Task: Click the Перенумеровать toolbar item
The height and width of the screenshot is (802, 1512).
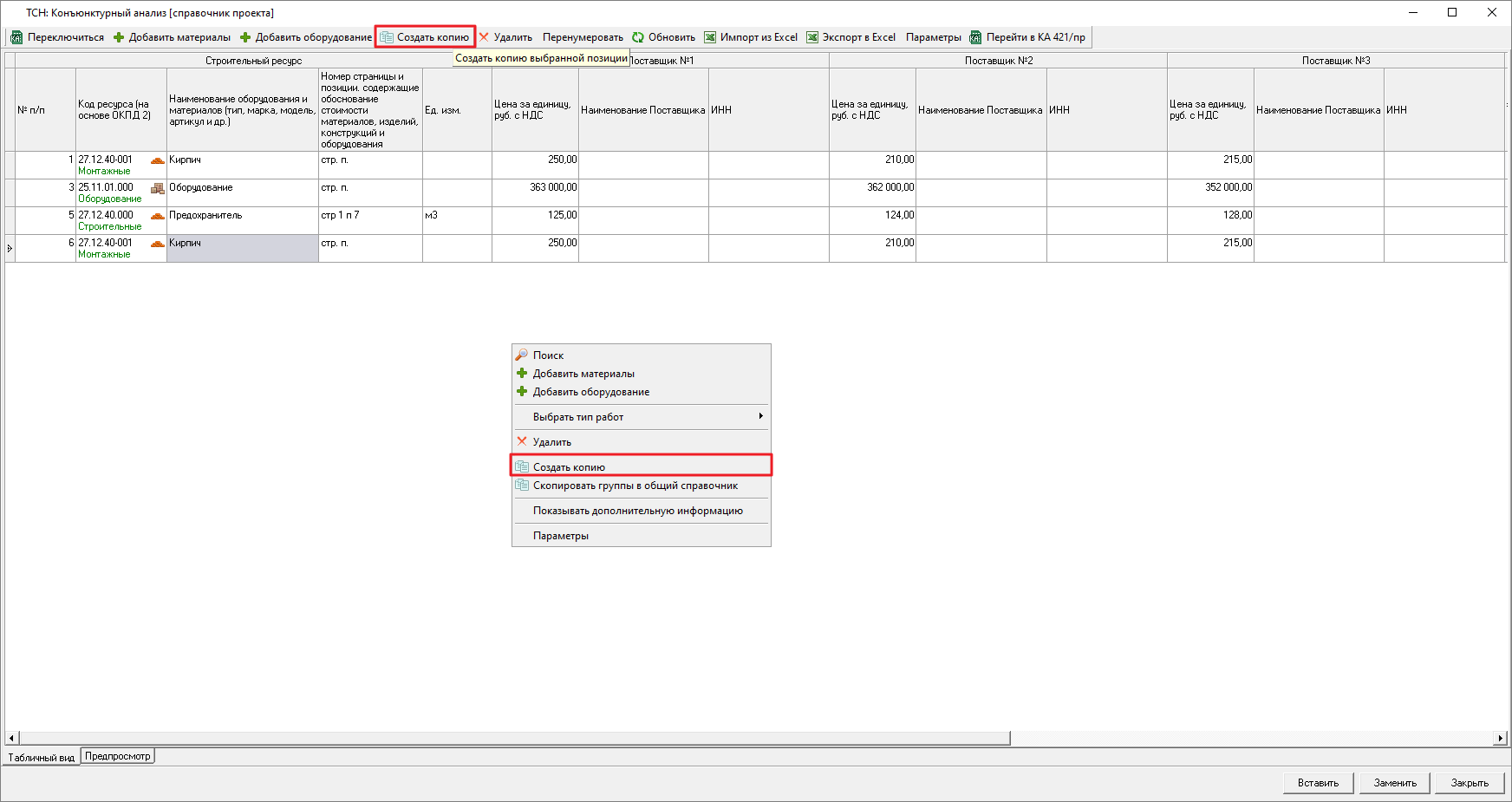Action: click(583, 37)
